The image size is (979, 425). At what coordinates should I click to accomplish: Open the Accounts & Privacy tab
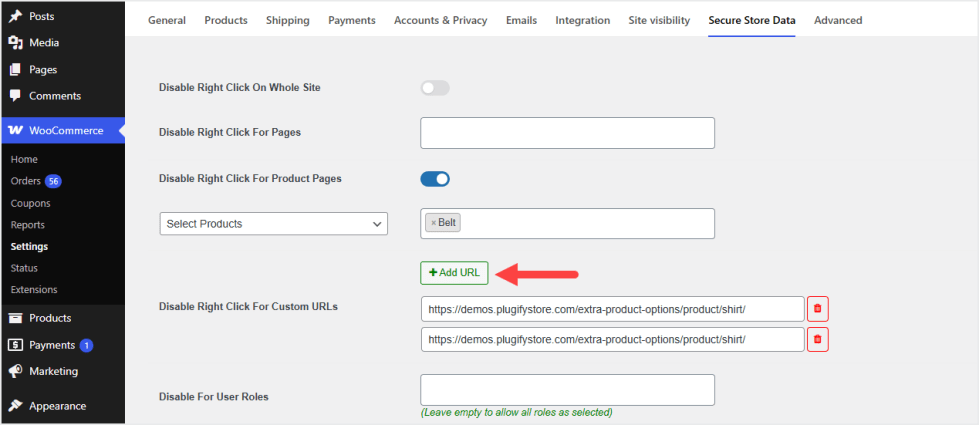point(441,21)
